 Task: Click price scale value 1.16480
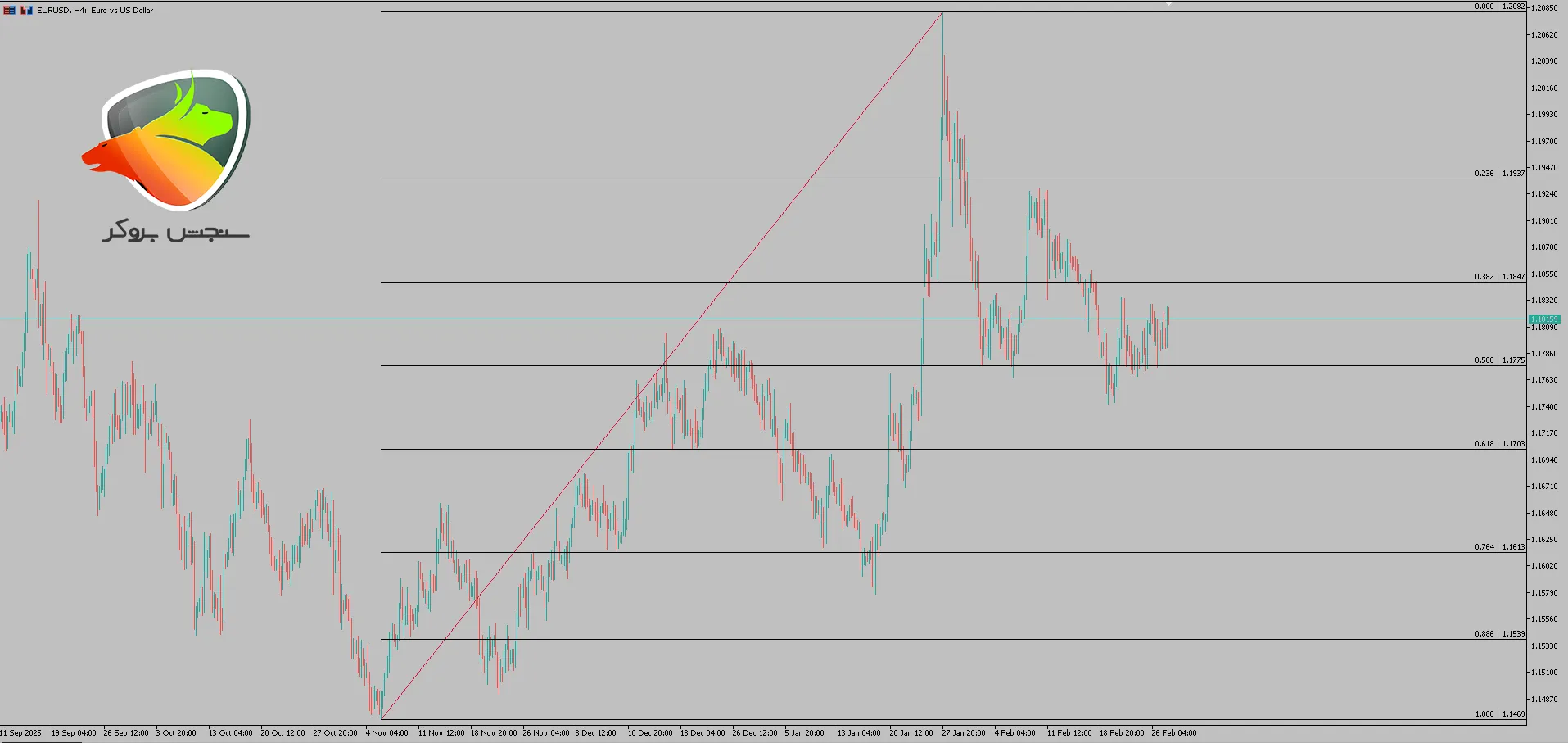pos(1544,514)
